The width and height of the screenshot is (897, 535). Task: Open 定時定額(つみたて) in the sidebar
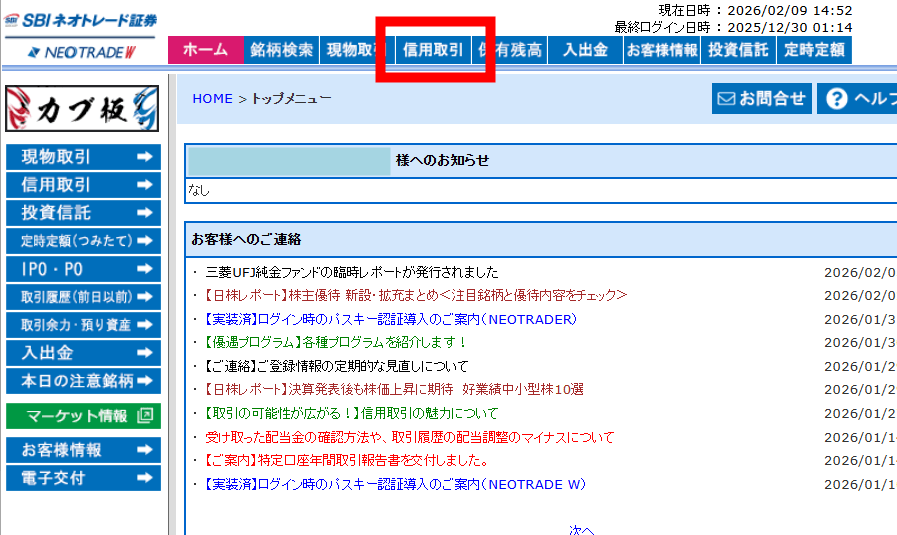(x=83, y=241)
